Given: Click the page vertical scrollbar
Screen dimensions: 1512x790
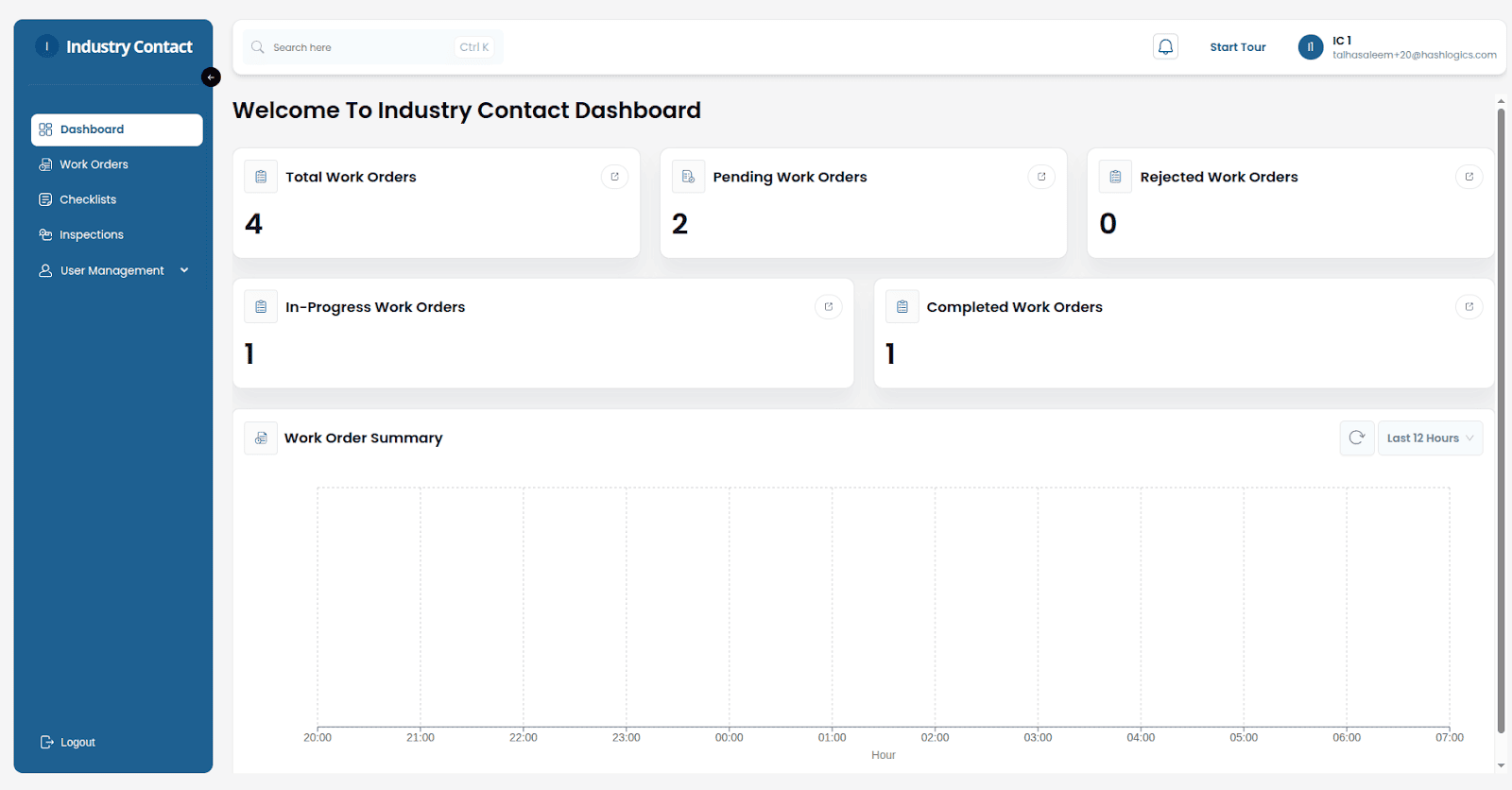Looking at the screenshot, I should point(1501,421).
